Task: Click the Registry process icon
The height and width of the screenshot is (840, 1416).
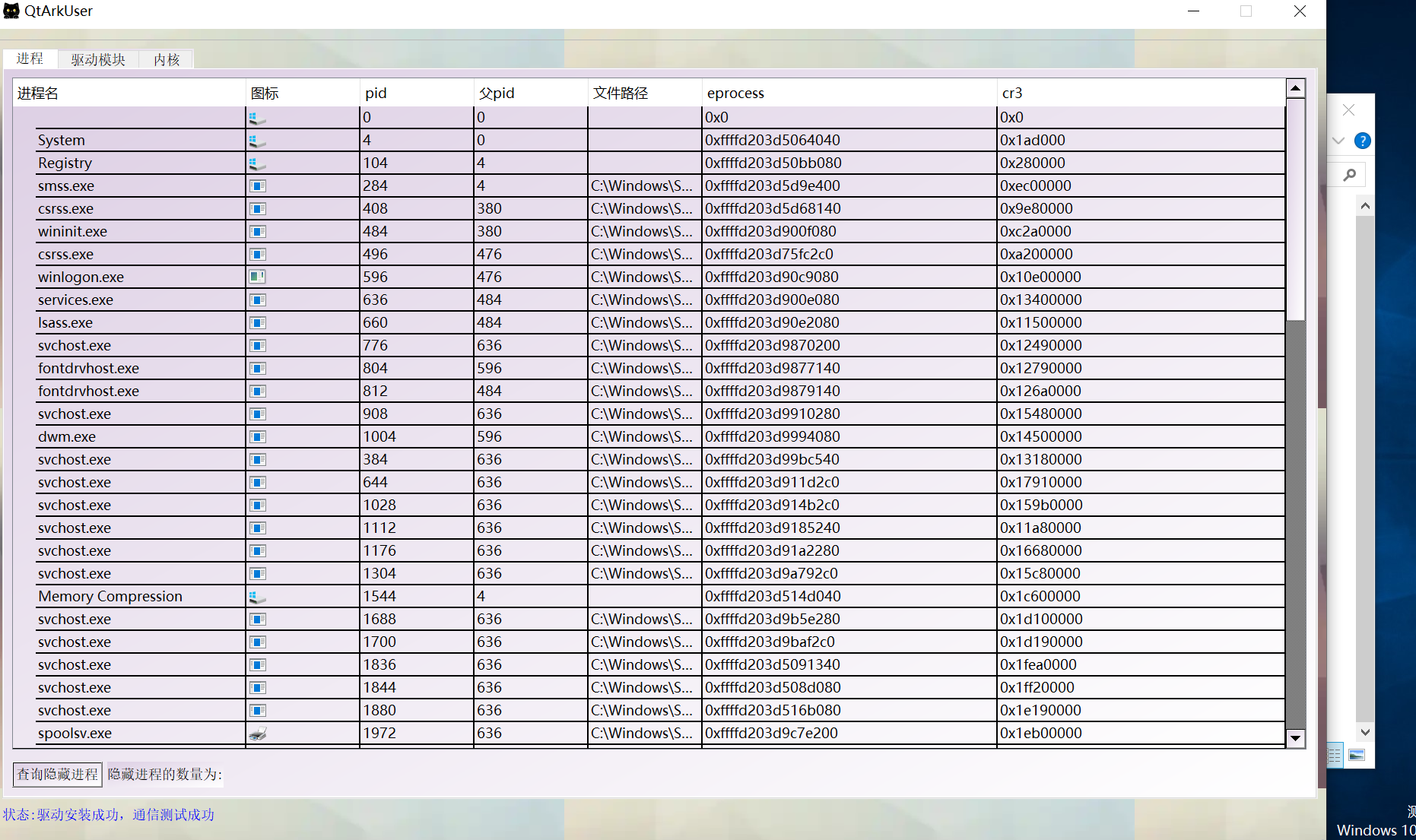Action: [x=258, y=163]
